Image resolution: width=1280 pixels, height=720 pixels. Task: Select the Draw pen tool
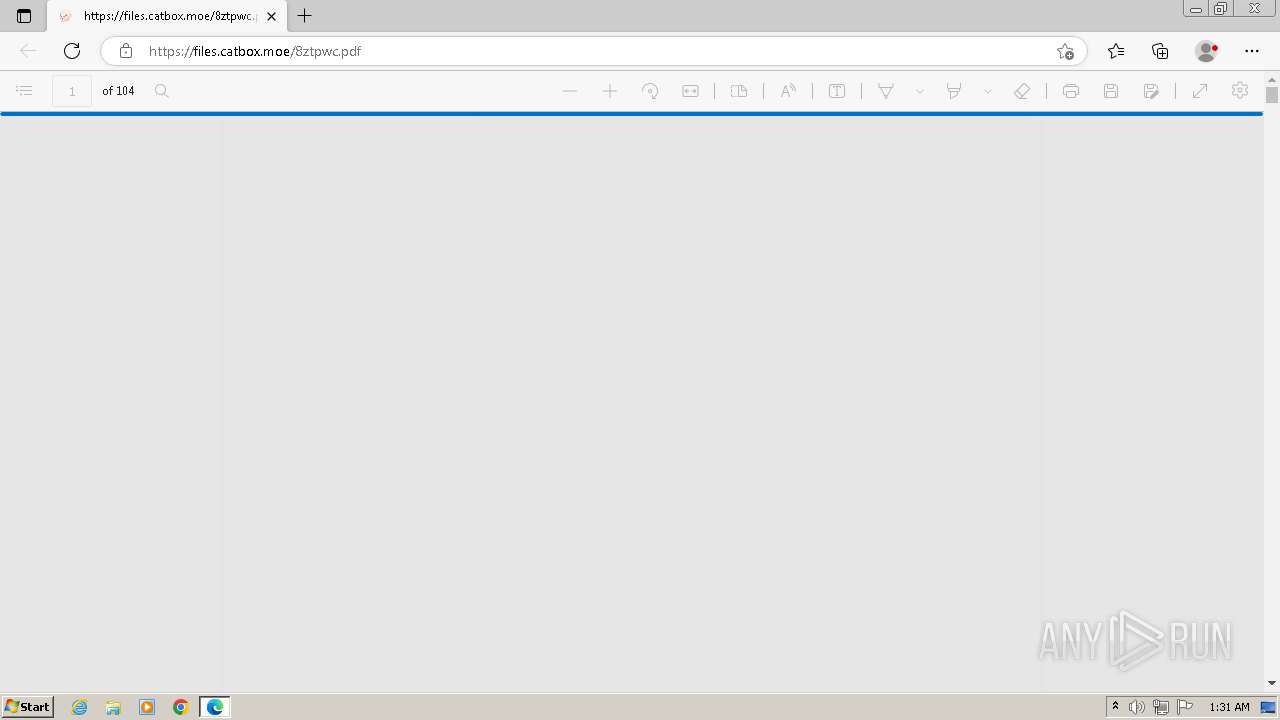(886, 91)
